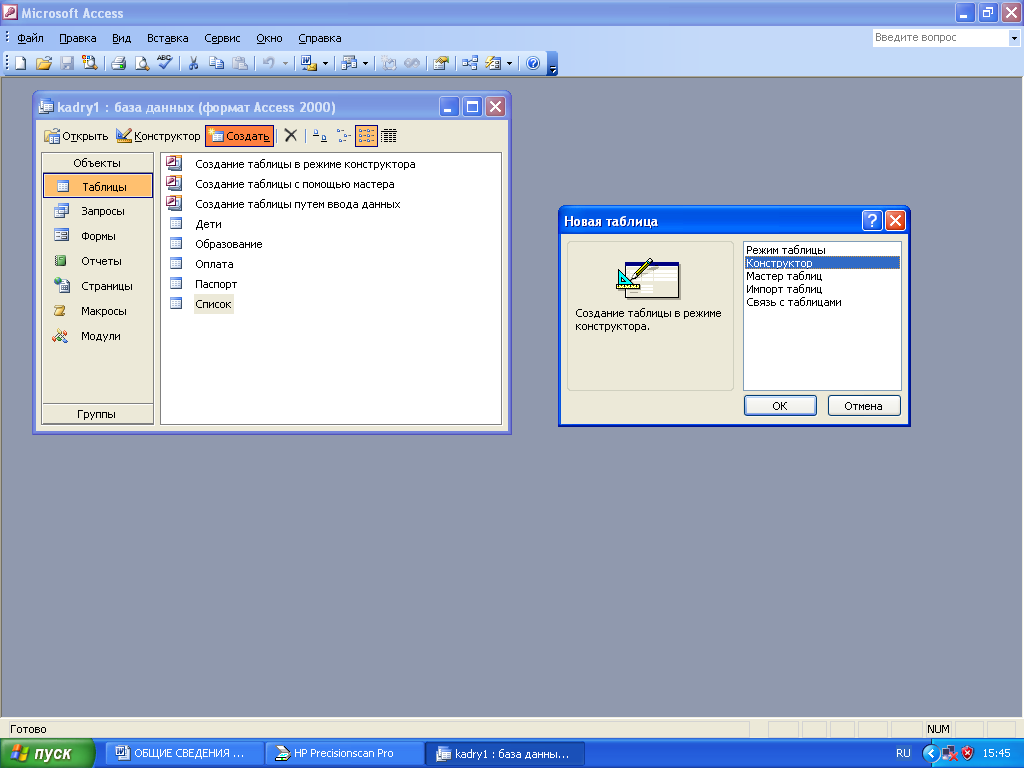Click the Создать button

click(x=239, y=136)
